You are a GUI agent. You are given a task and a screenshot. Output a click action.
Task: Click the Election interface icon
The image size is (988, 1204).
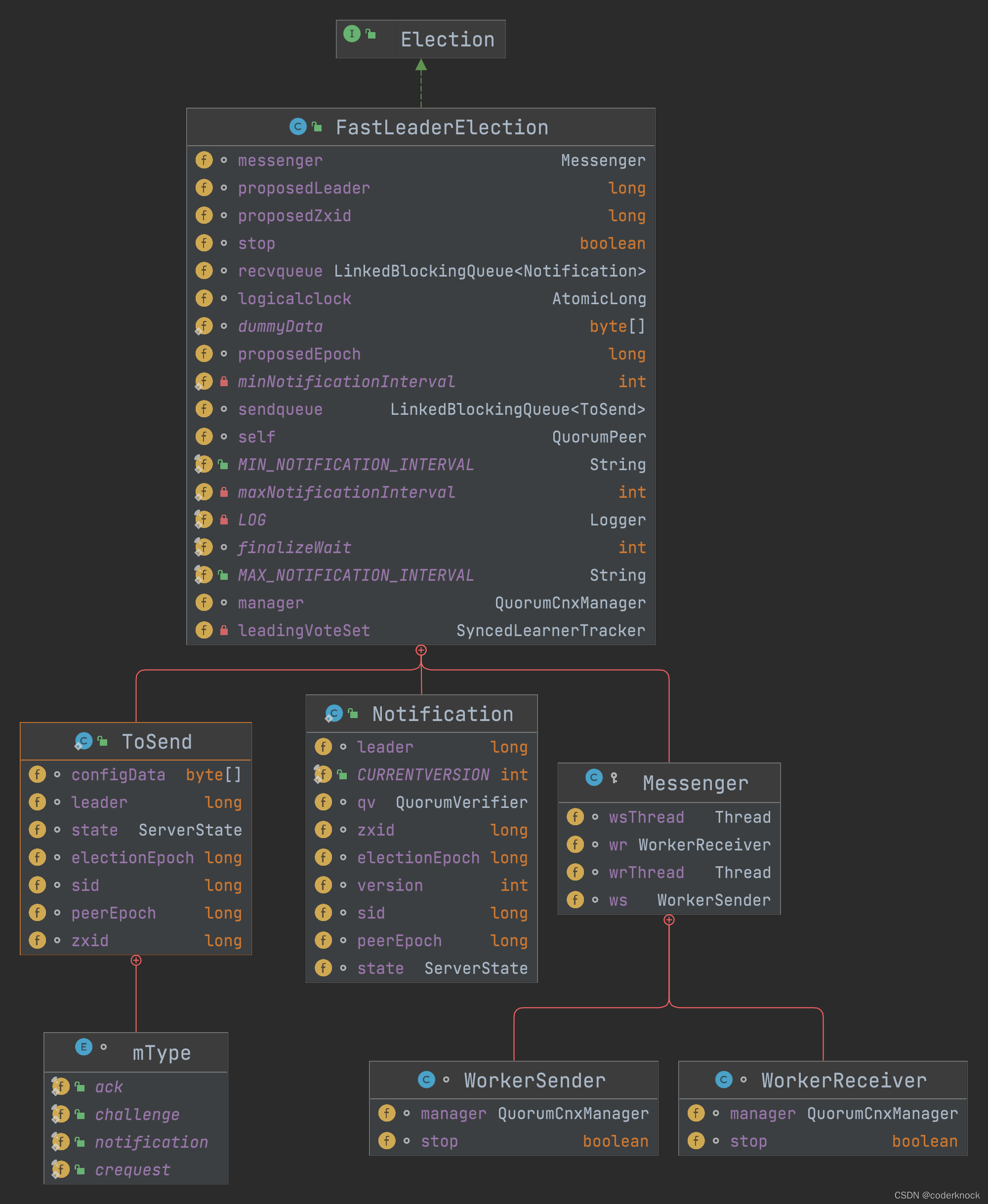[x=352, y=34]
